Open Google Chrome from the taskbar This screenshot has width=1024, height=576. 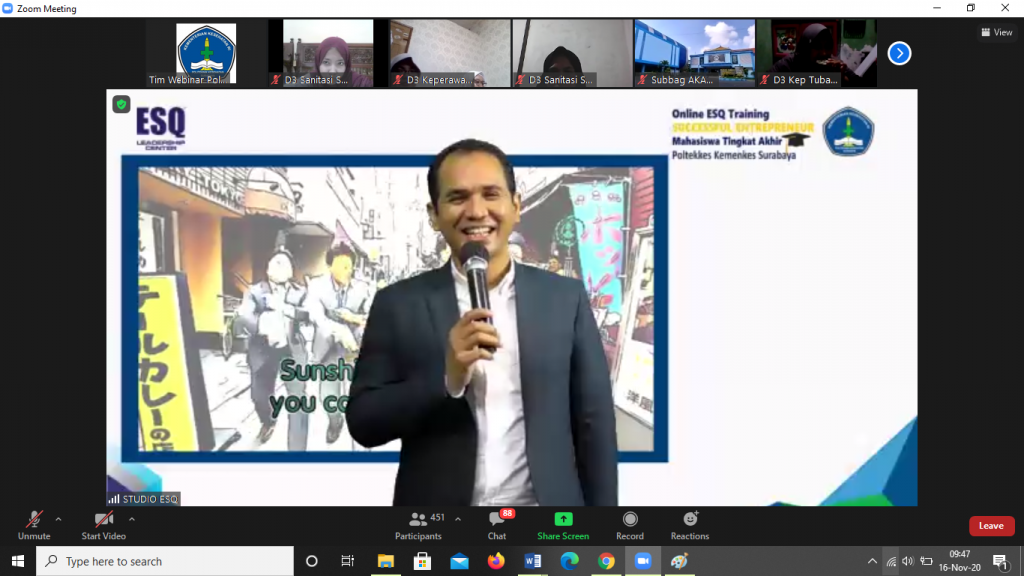(x=606, y=561)
